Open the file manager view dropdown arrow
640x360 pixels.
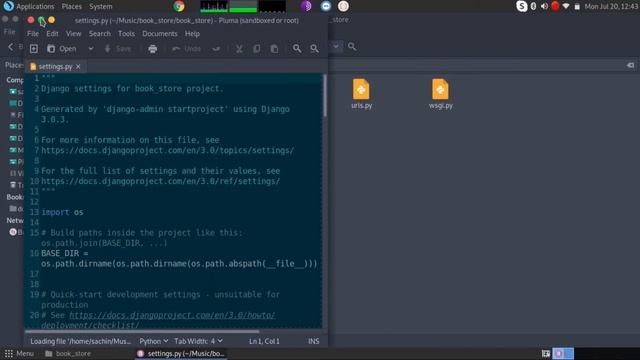pyautogui.click(x=336, y=47)
